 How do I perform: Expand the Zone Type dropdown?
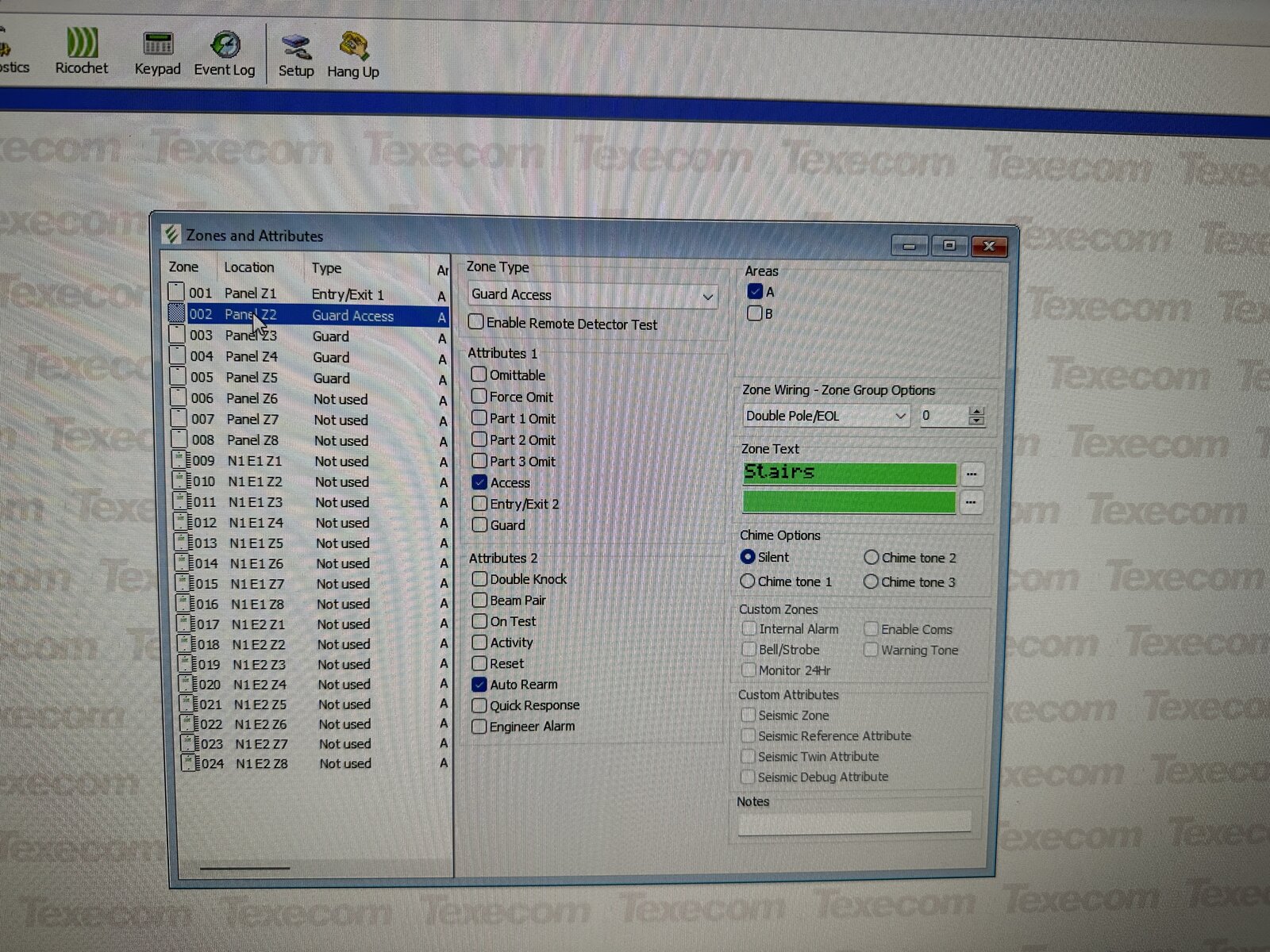point(707,297)
